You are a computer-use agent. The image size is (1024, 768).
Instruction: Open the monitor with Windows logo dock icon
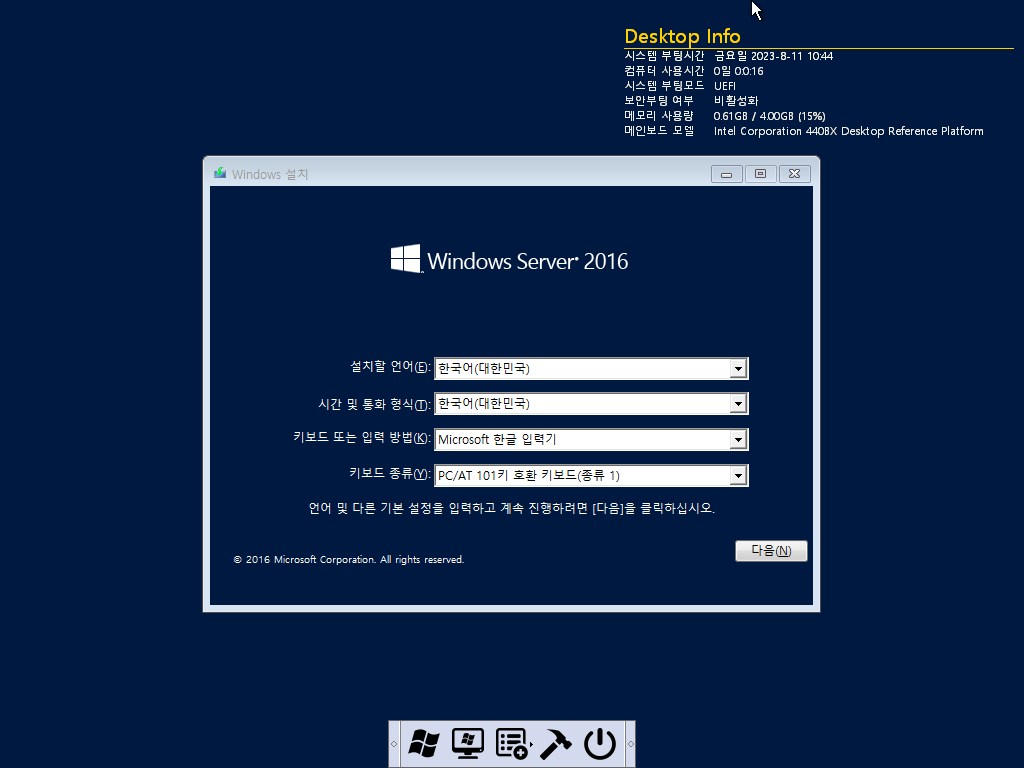pyautogui.click(x=468, y=743)
